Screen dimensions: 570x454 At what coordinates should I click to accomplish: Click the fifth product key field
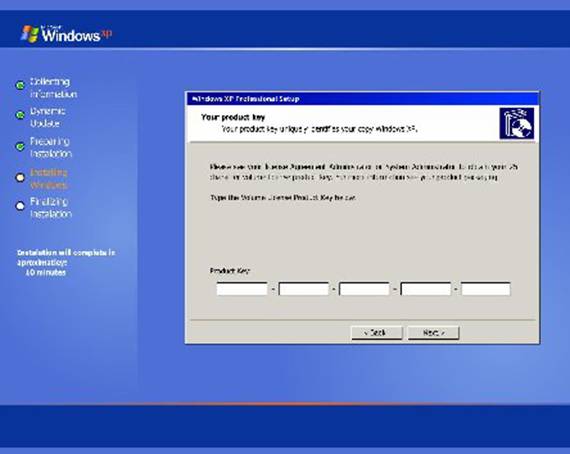[486, 289]
